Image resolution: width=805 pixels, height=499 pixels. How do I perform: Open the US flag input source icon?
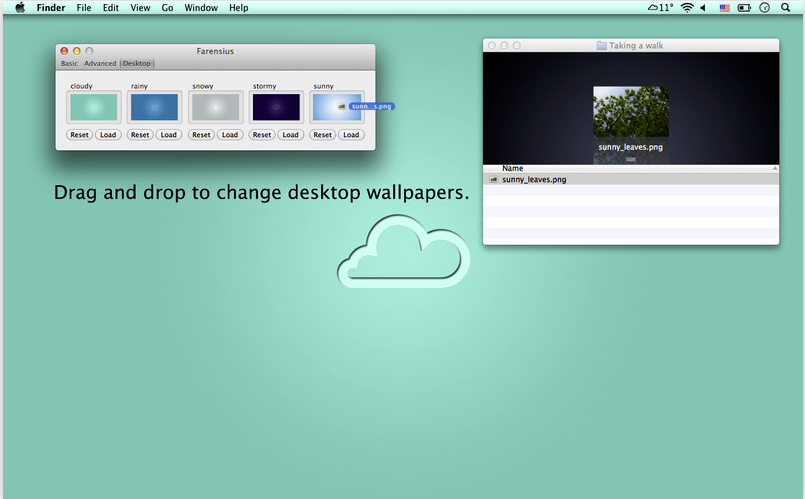pos(724,8)
